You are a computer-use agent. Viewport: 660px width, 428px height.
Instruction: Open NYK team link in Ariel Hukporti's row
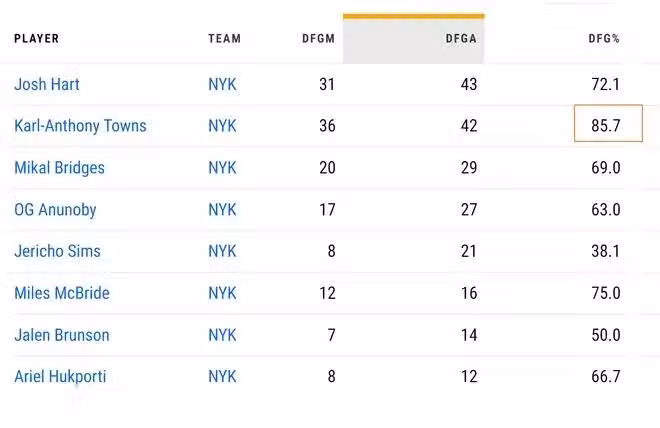coord(222,377)
